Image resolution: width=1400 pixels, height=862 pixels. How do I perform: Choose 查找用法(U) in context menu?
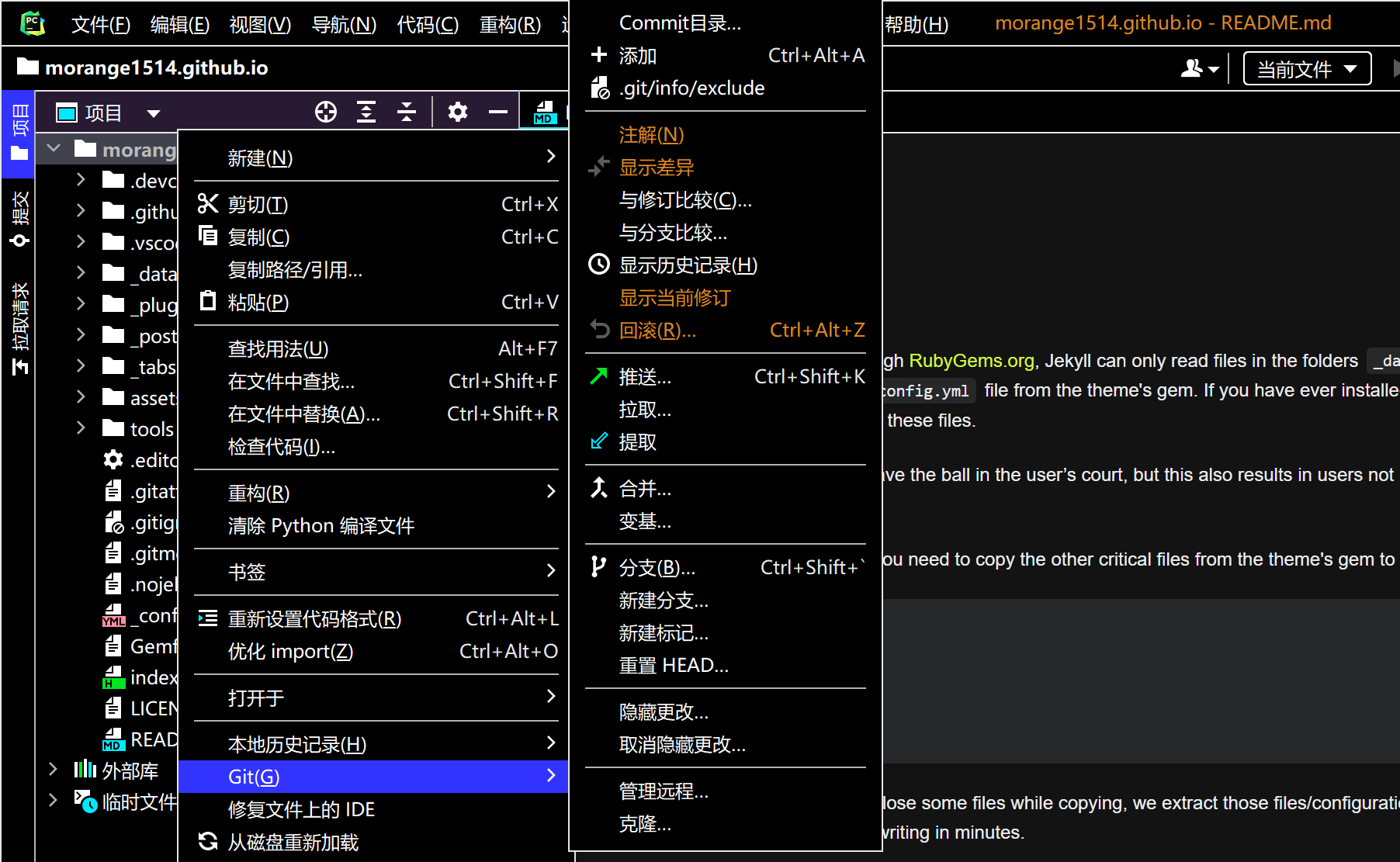coord(375,348)
